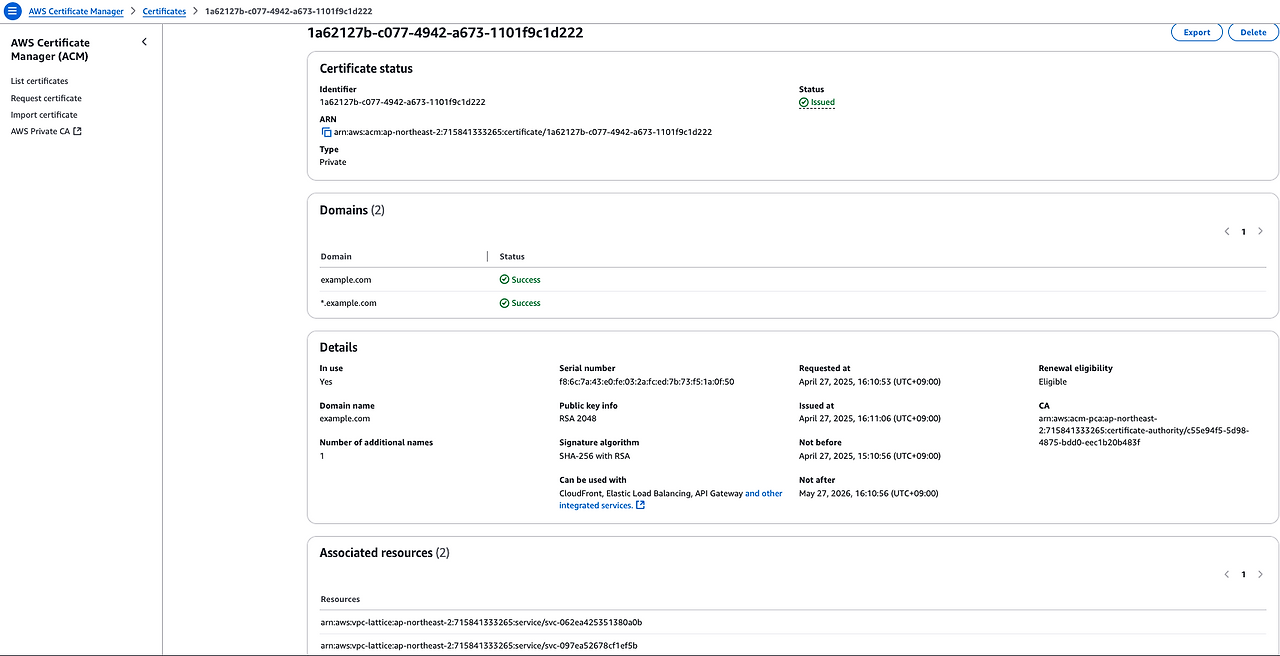Select the resource ending svc-062ea425351380a0b
Screen dimensions: 1280x656
coord(481,622)
